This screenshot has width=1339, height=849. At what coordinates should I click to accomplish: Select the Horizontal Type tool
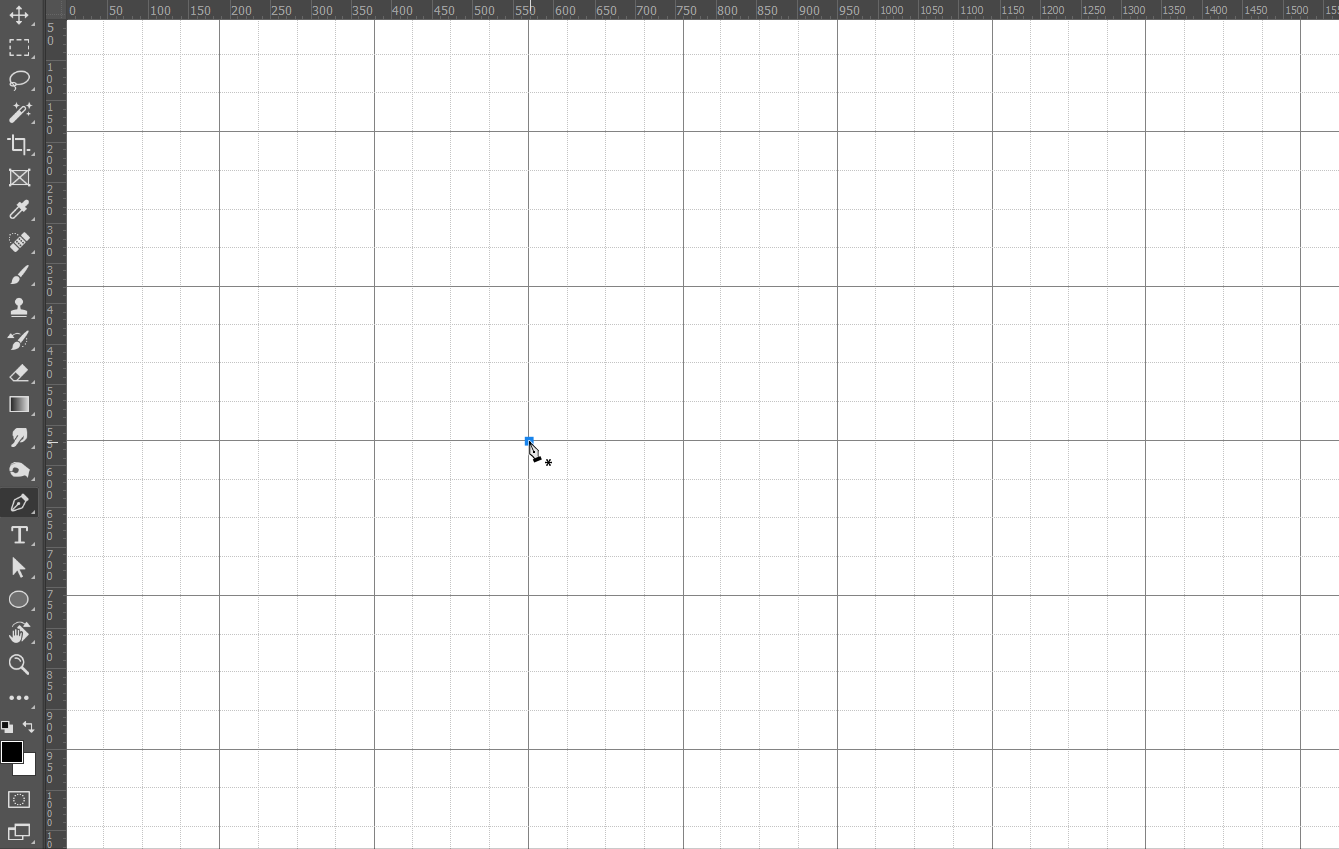(x=19, y=535)
